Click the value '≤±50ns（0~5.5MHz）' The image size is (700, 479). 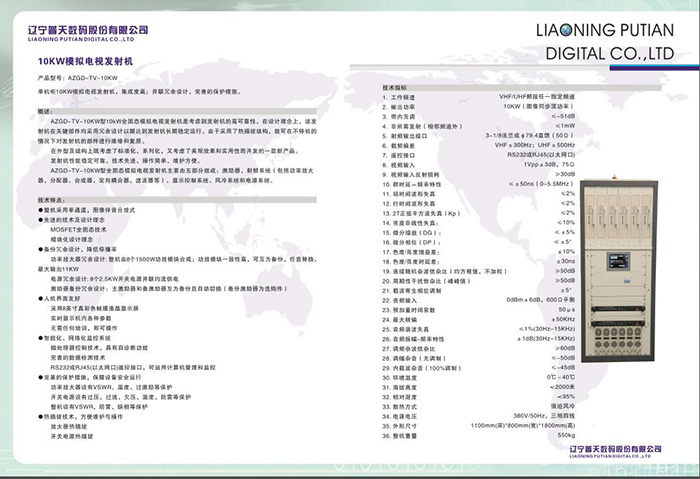click(x=541, y=184)
